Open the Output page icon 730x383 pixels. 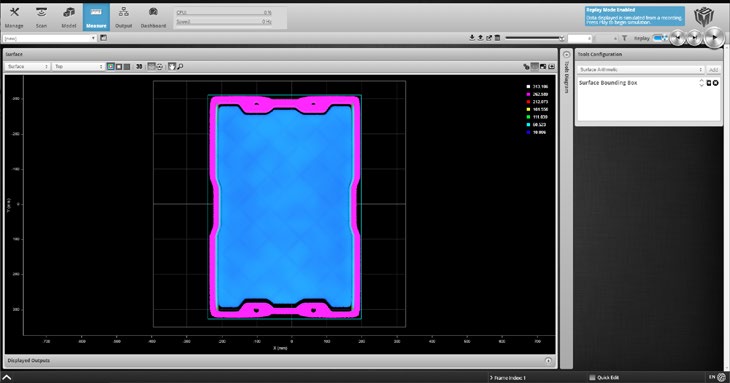click(123, 17)
